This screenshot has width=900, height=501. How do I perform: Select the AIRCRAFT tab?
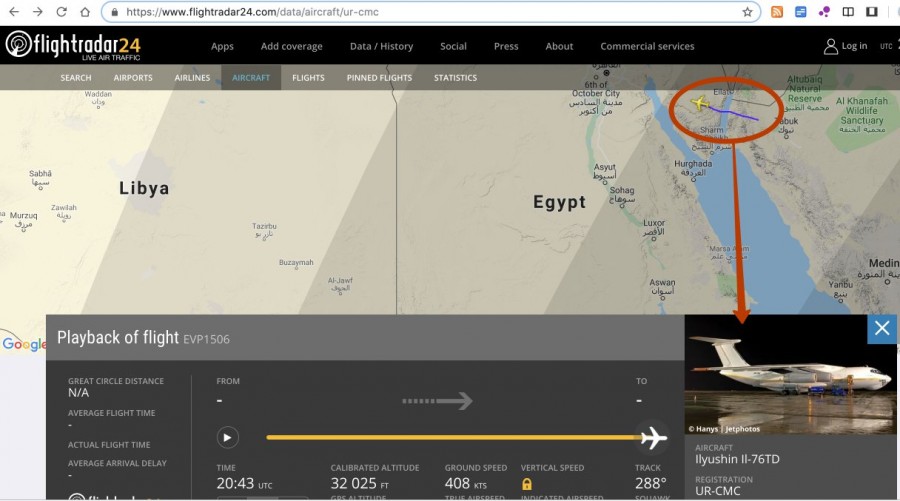pyautogui.click(x=251, y=77)
